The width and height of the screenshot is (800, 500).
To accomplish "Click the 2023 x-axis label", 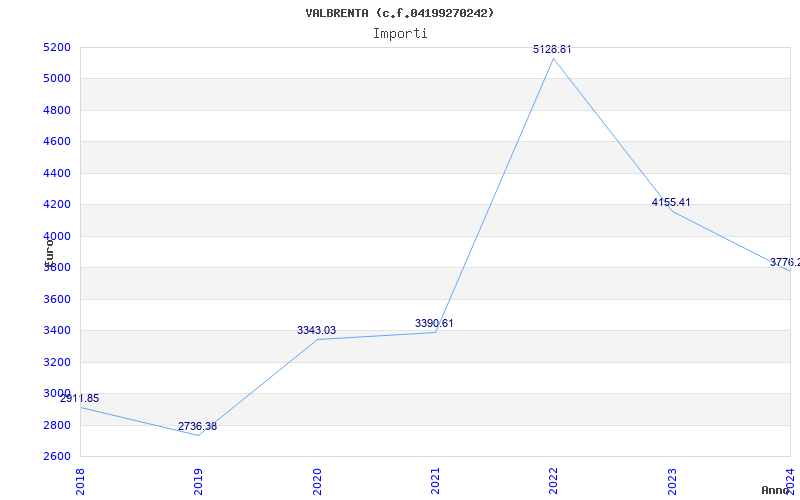I will coord(671,482).
